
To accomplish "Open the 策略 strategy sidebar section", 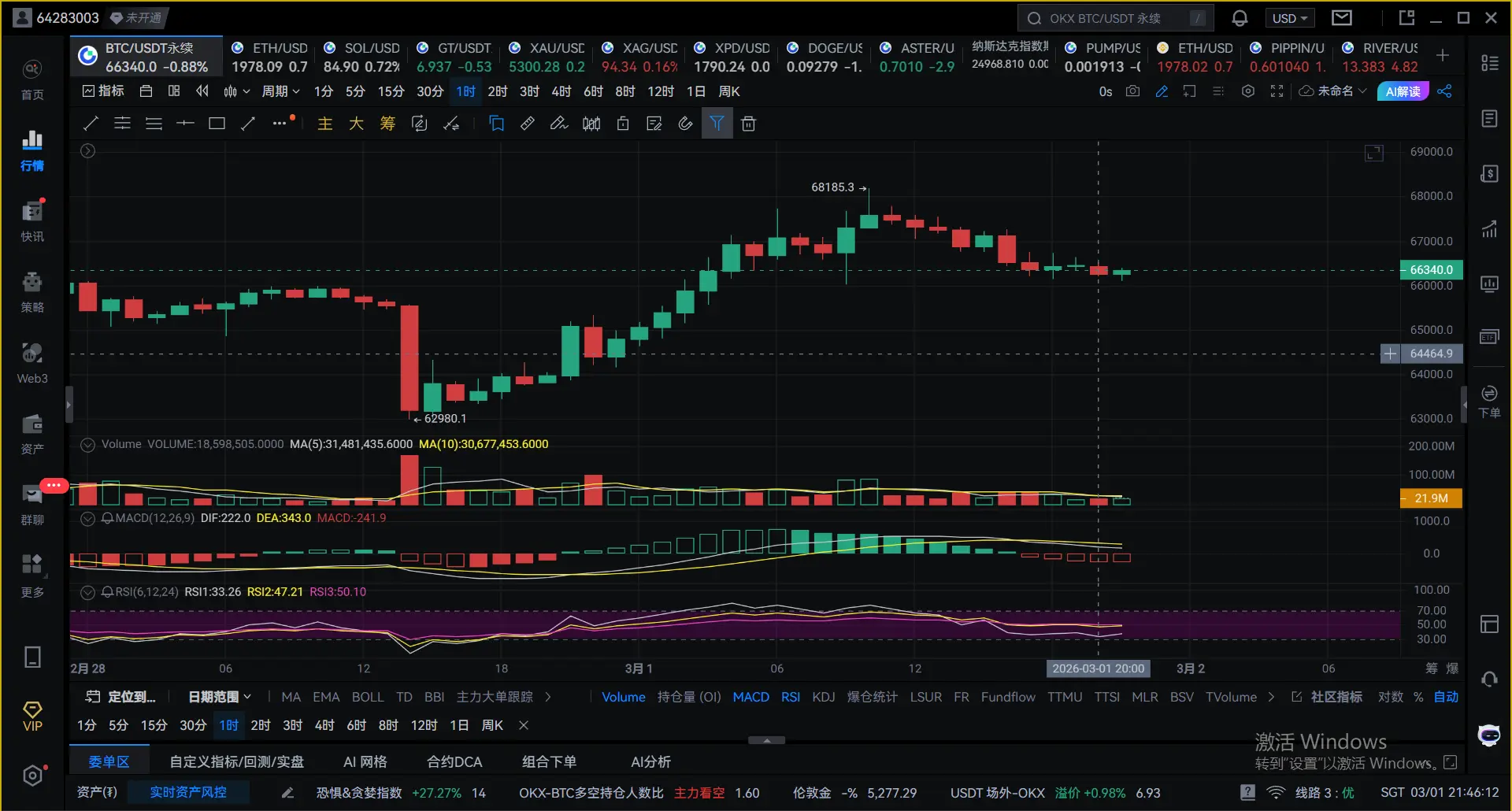I will click(x=32, y=292).
